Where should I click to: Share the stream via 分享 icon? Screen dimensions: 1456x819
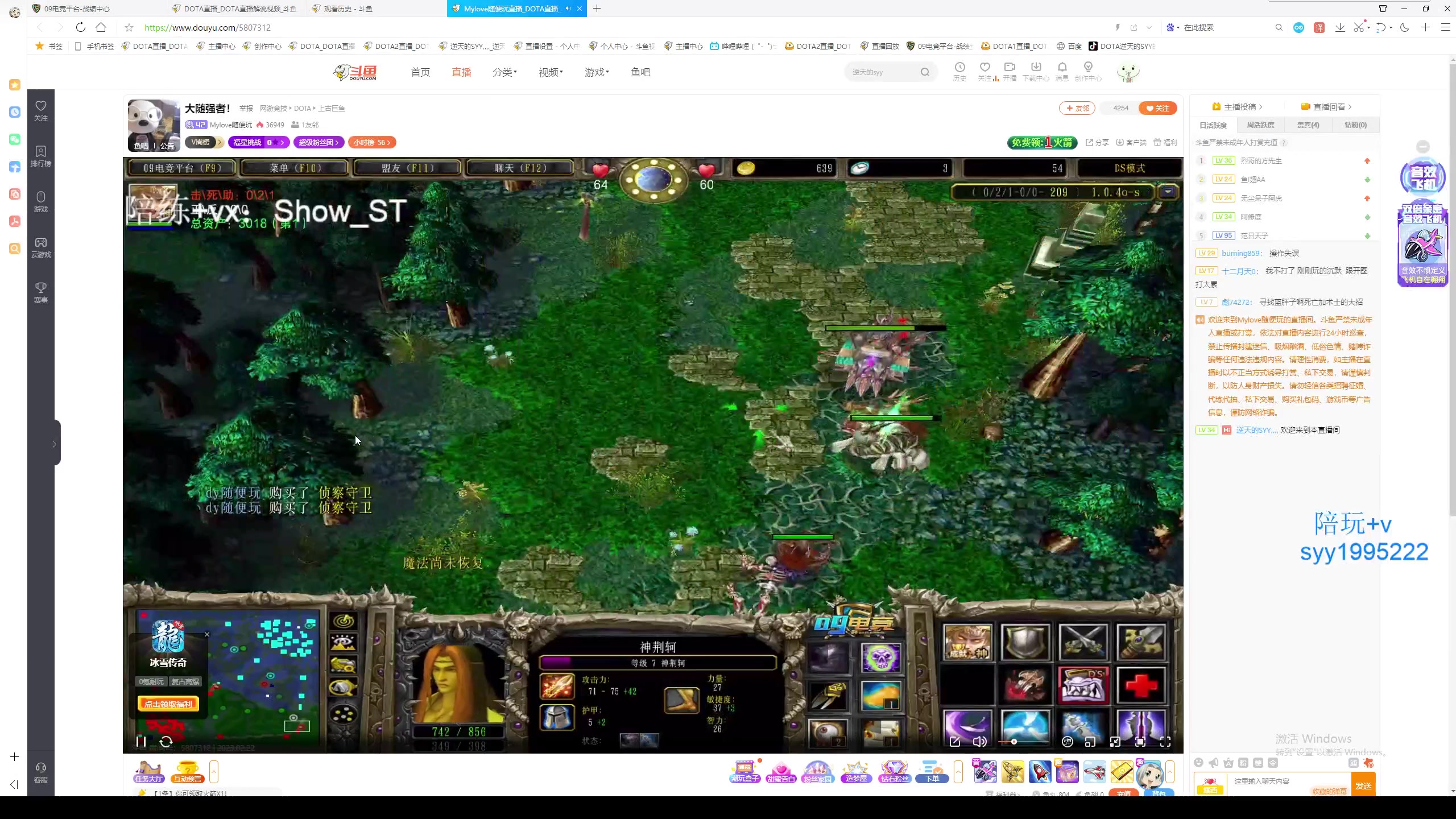[1097, 142]
